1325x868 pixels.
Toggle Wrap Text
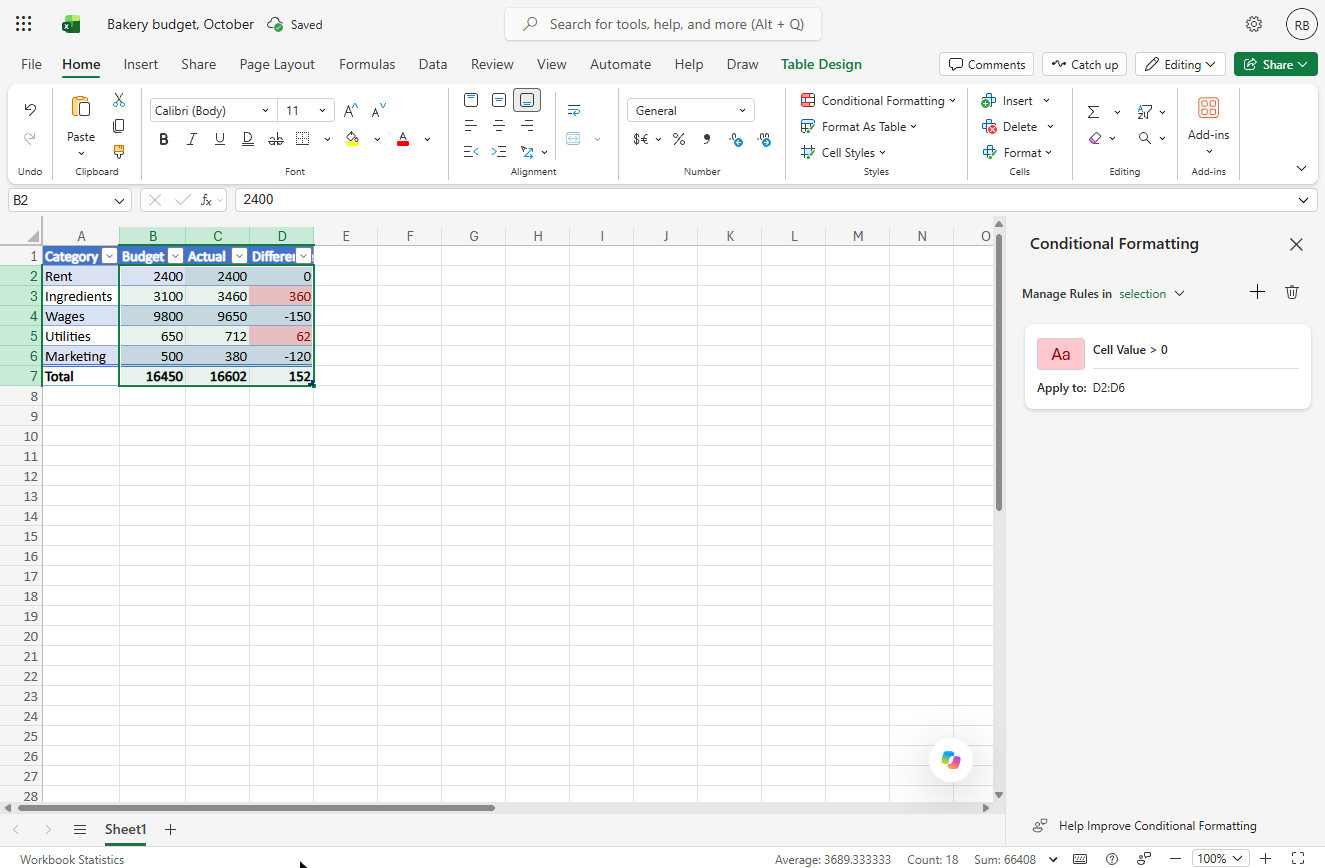tap(574, 110)
